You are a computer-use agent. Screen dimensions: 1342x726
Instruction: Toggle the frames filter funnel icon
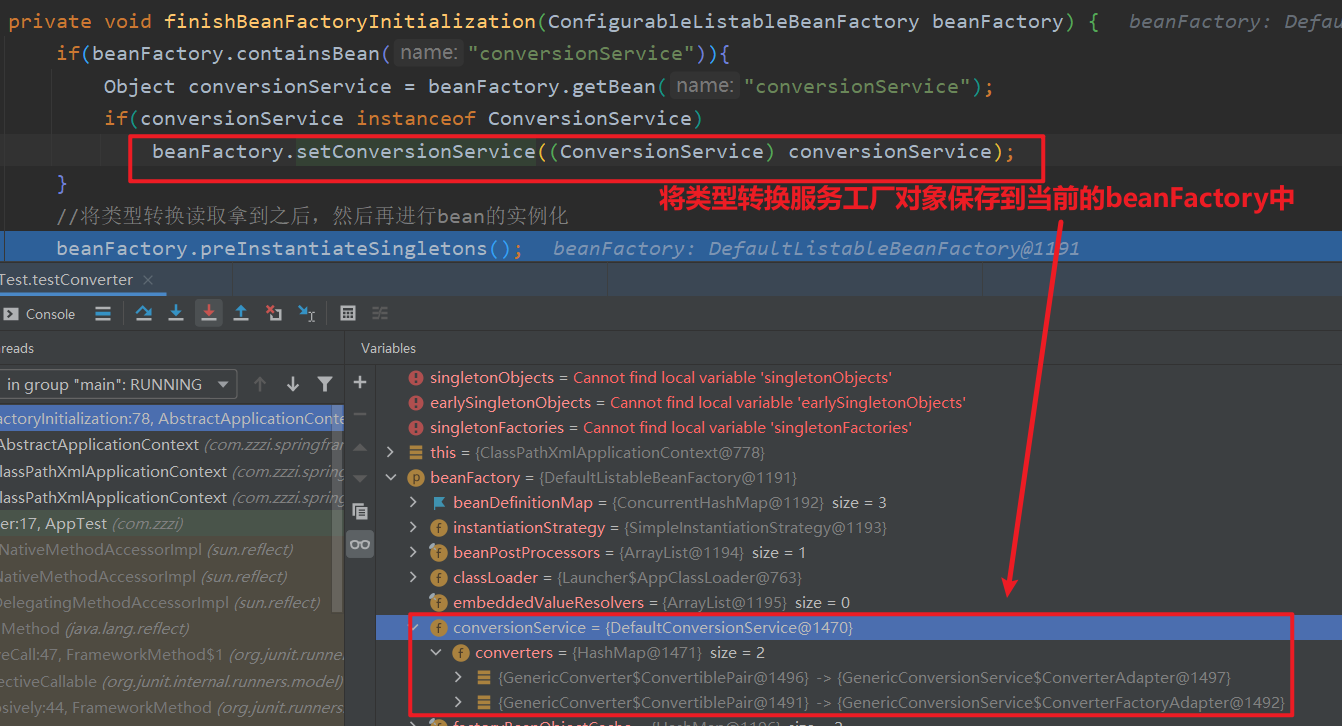[x=325, y=384]
